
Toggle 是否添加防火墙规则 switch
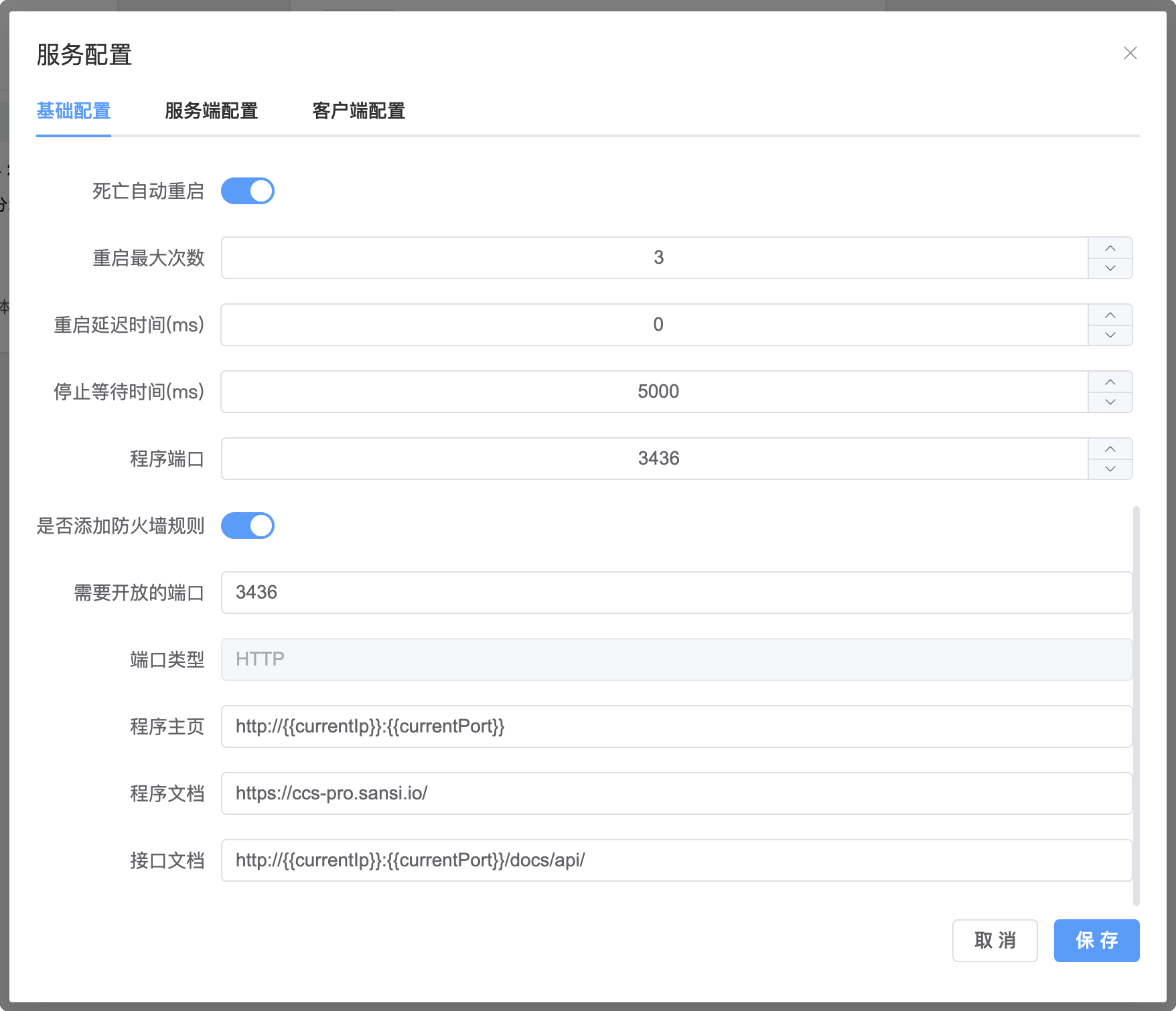tap(248, 526)
